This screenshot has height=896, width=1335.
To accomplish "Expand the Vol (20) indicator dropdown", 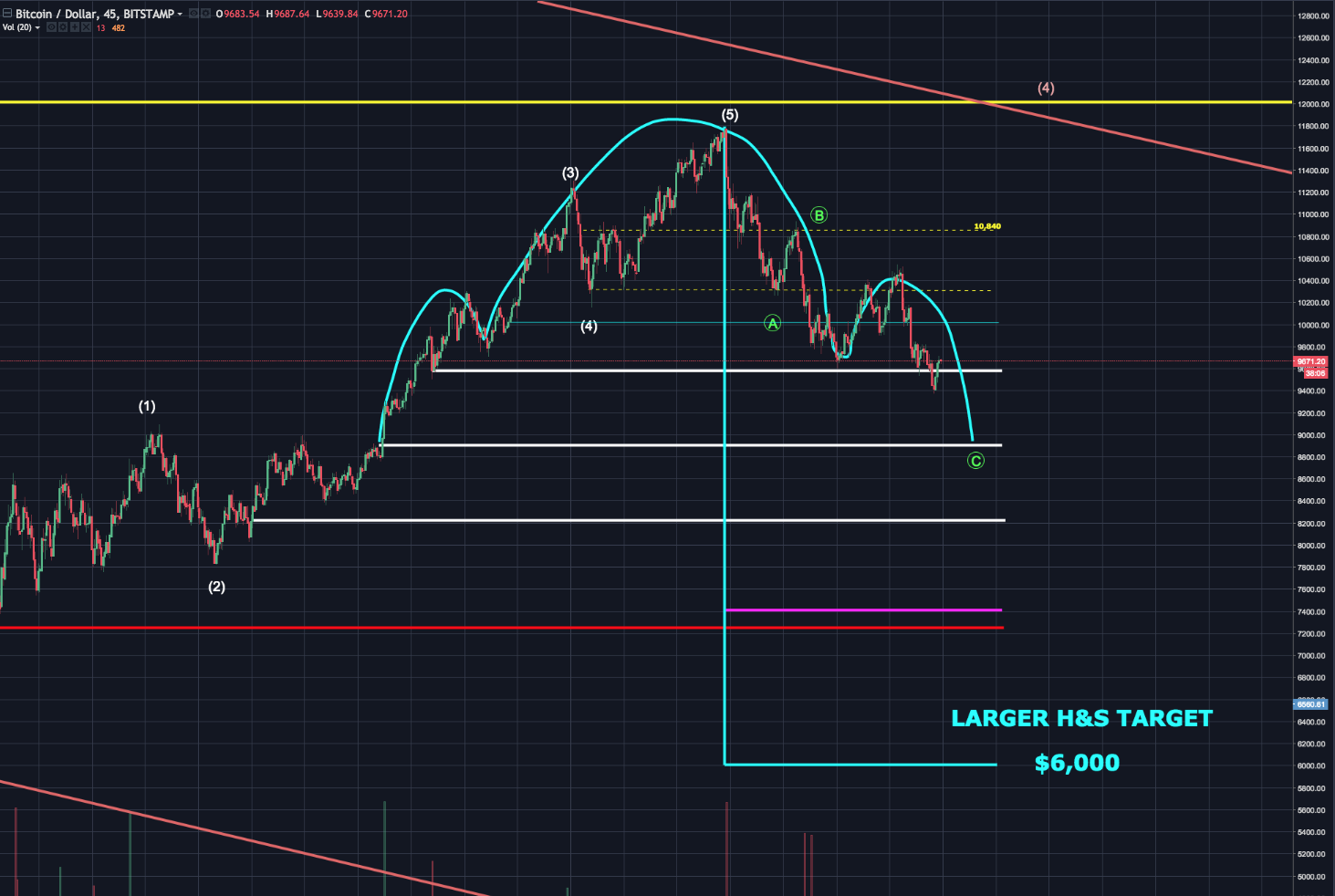I will pos(37,28).
